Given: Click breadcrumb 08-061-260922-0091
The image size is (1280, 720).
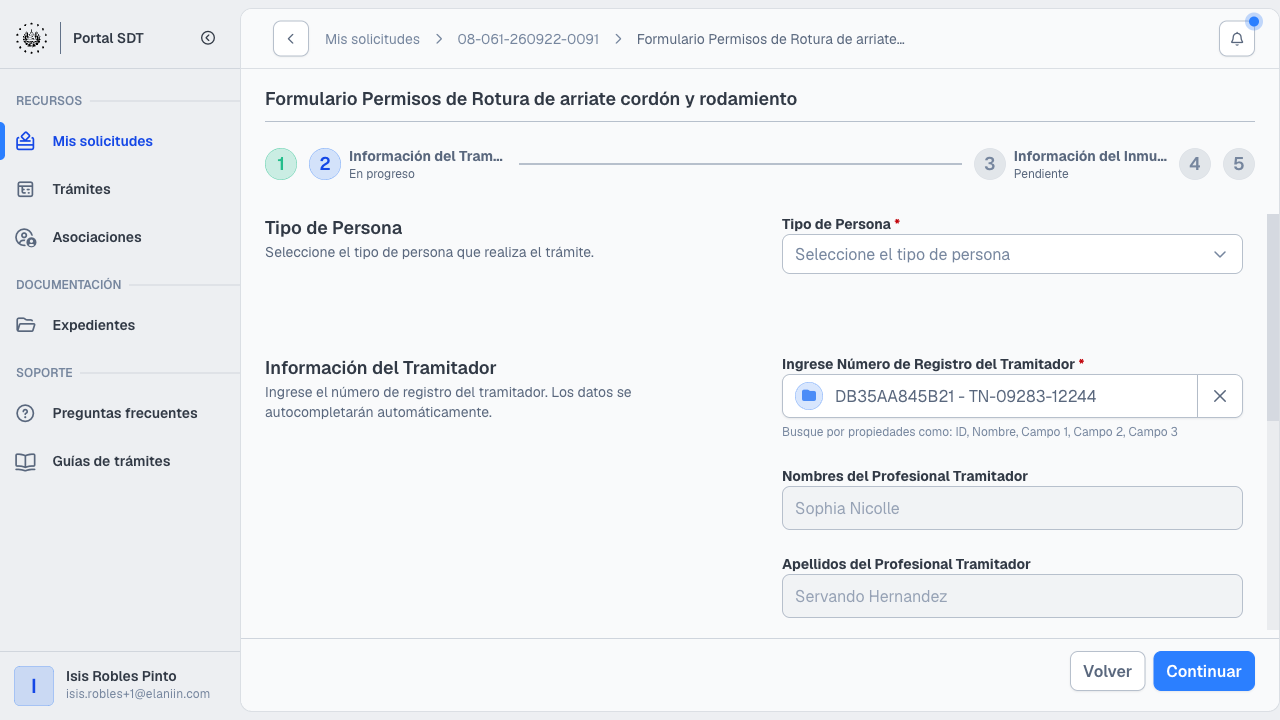Looking at the screenshot, I should (528, 39).
